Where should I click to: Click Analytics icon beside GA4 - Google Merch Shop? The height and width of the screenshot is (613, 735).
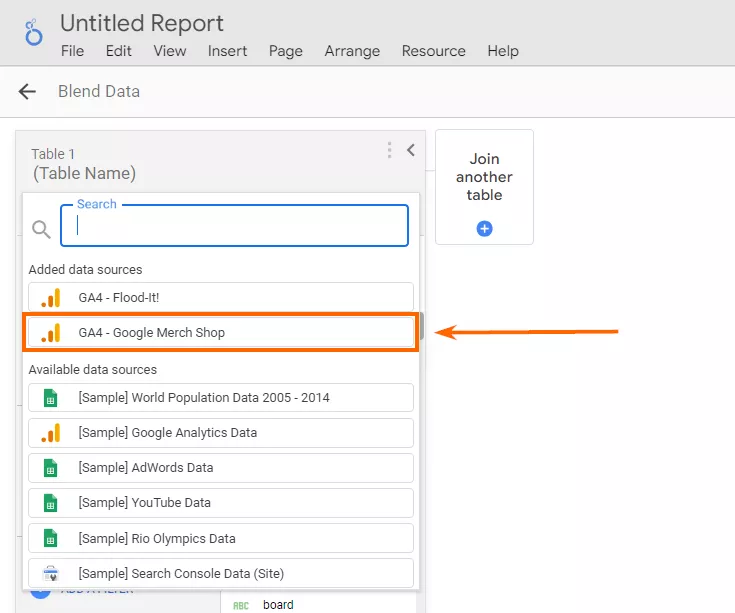[x=51, y=333]
